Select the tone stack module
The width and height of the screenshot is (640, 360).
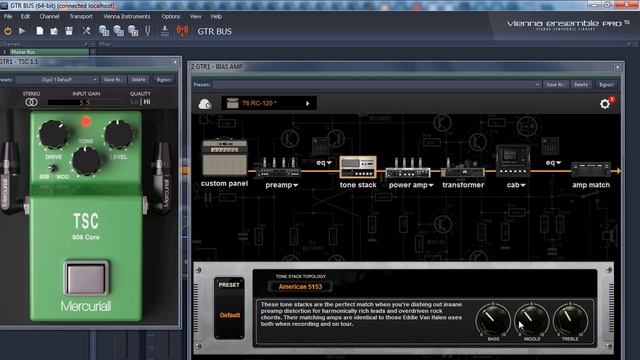358,167
